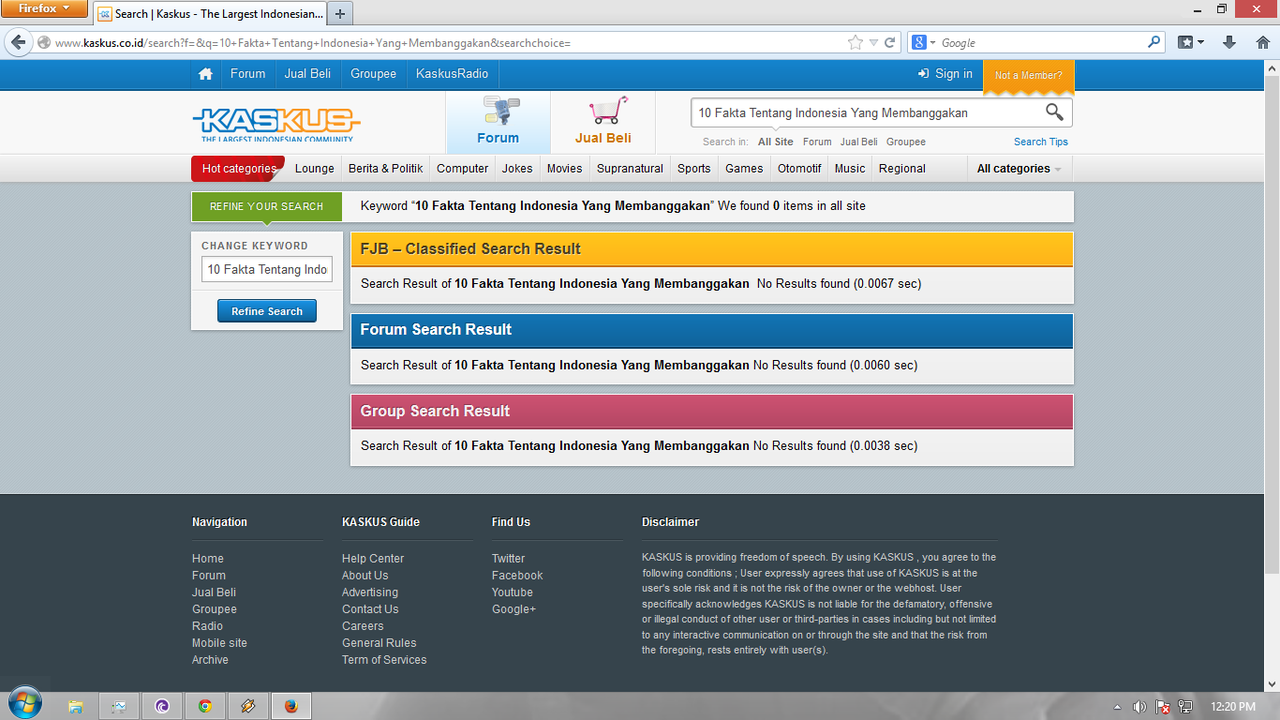Click the browser address bar
Viewport: 1280px width, 720px height.
click(x=448, y=43)
